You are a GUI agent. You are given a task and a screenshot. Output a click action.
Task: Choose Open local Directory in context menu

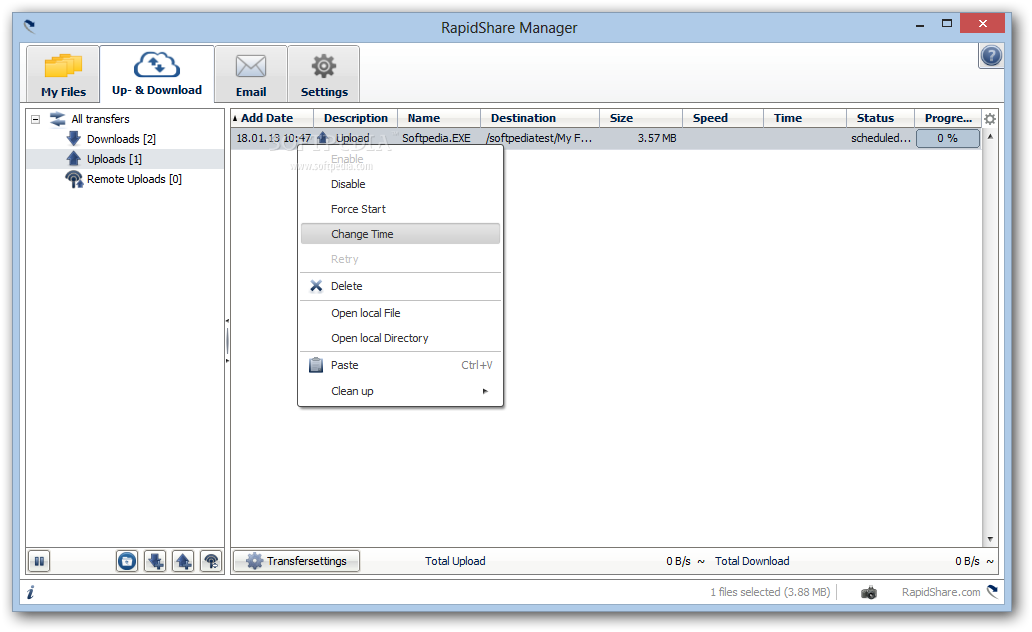click(x=400, y=338)
